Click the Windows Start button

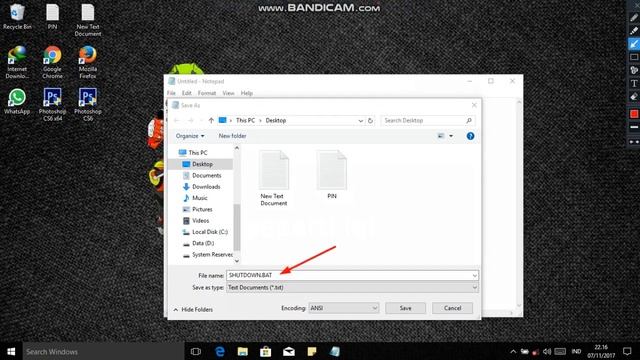(11, 351)
